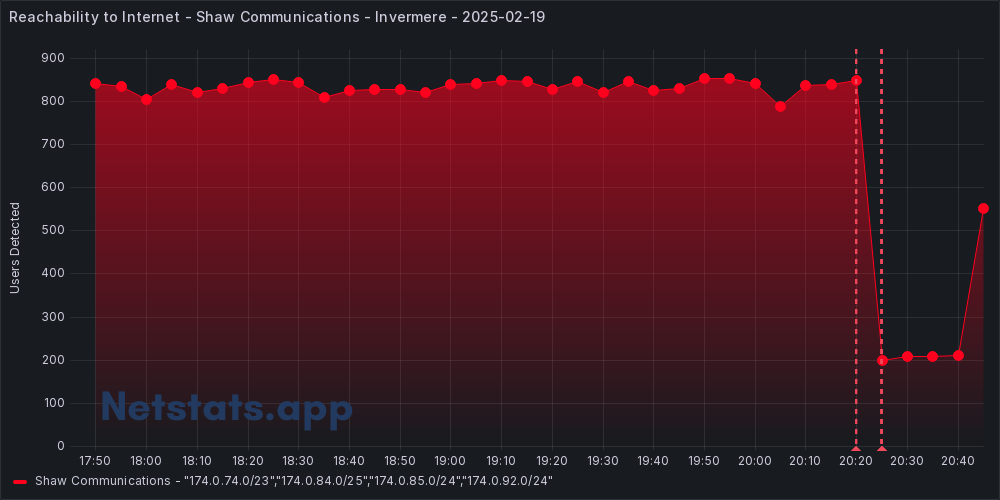Click the data point at 19:50
This screenshot has height=500, width=1000.
[x=704, y=78]
